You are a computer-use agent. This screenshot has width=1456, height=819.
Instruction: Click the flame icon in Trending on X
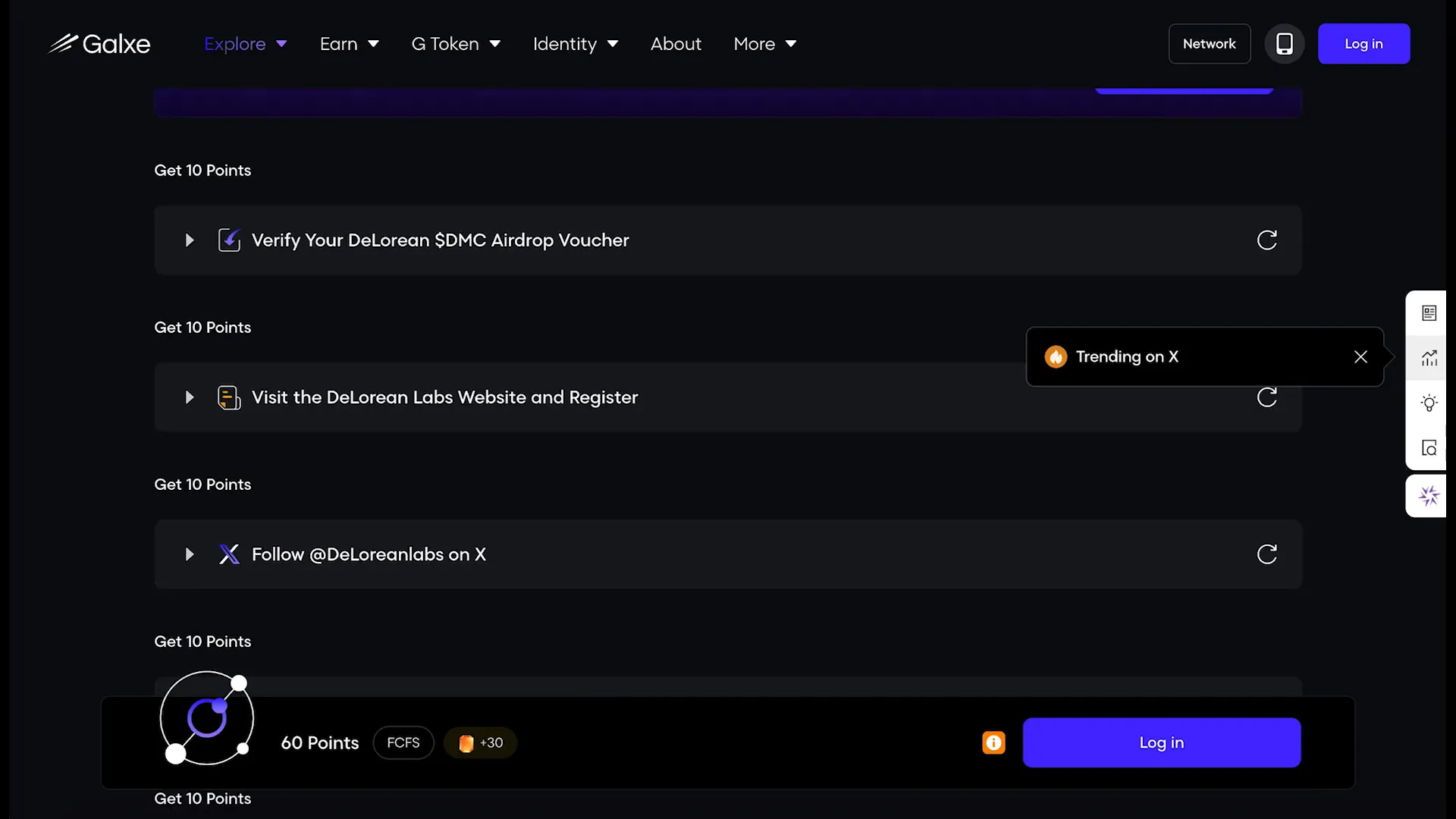[1056, 356]
